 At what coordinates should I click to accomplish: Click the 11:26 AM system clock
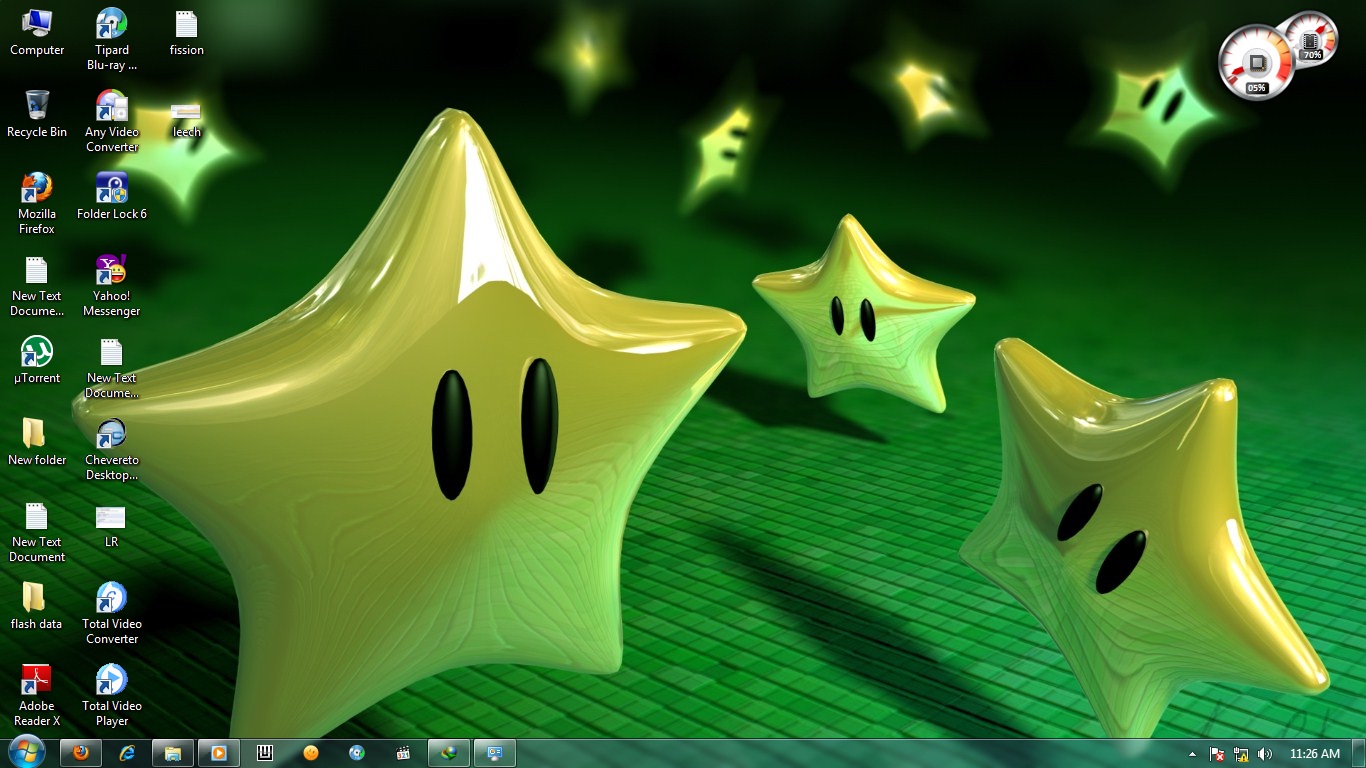(x=1314, y=754)
